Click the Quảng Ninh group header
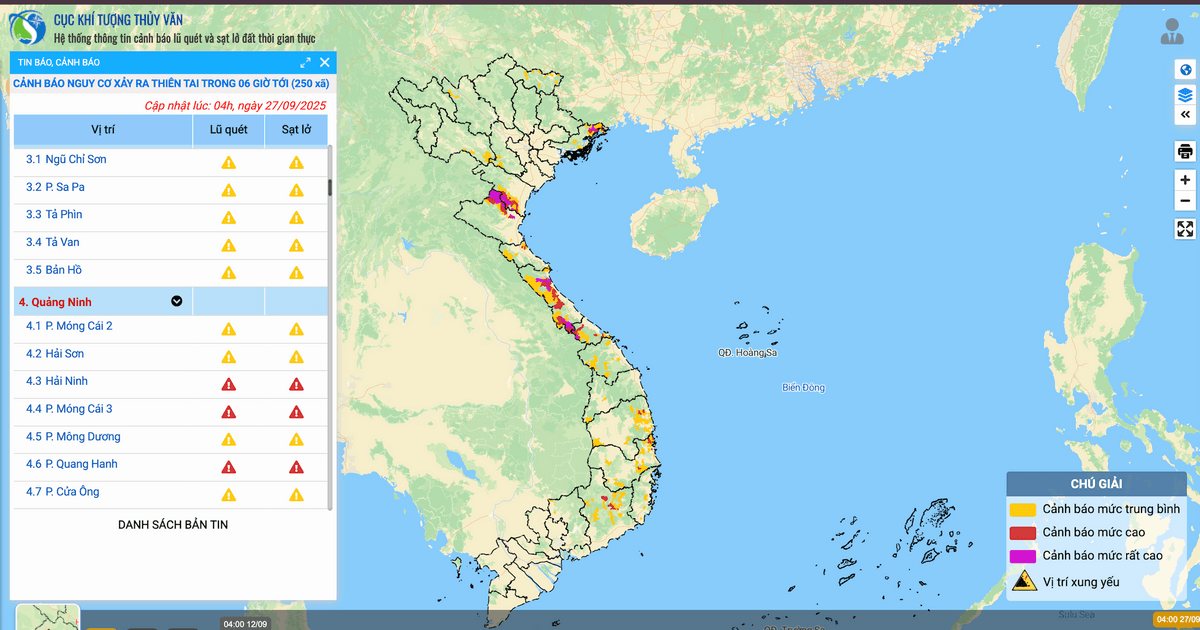 pos(170,301)
